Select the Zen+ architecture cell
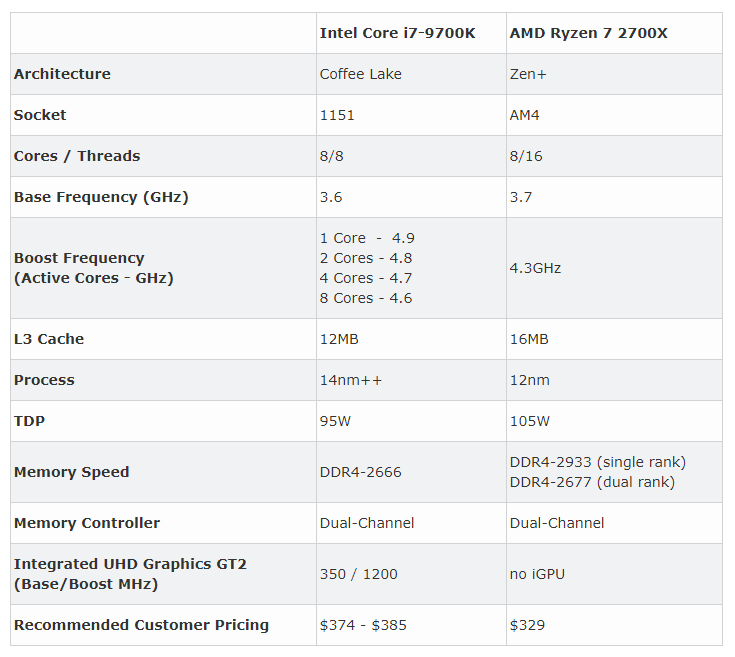 [529, 74]
